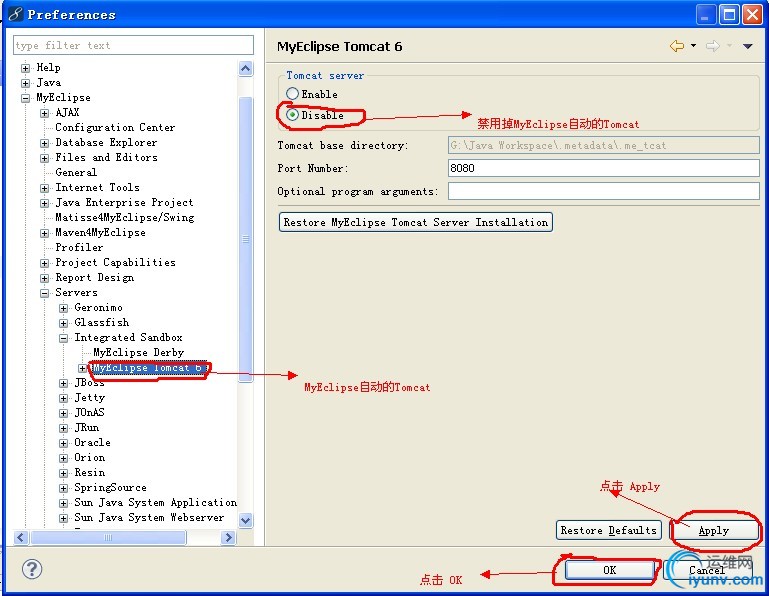
Task: Expand the Maven4MyEclipse node
Action: coord(45,233)
